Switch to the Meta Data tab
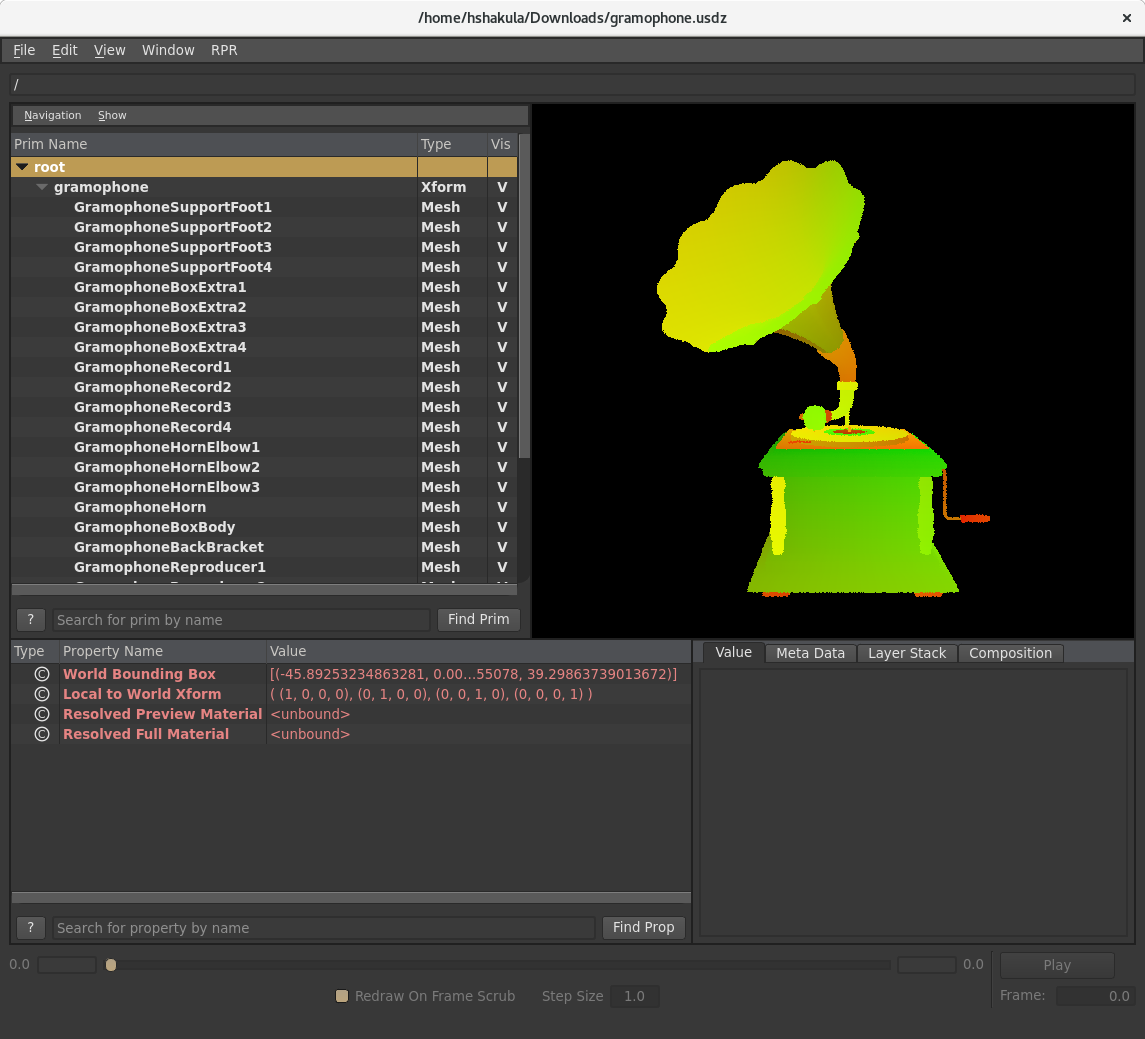 (x=811, y=653)
